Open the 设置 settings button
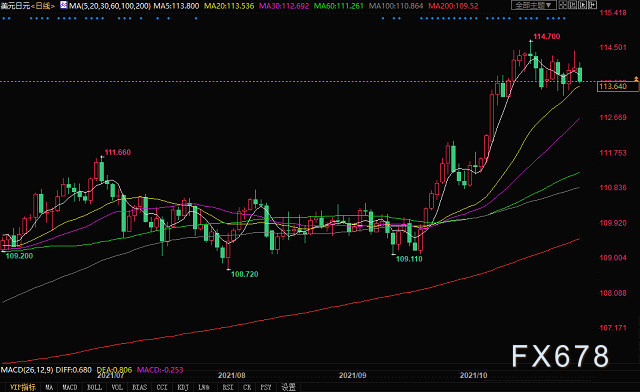The height and width of the screenshot is (392, 640). (x=289, y=387)
